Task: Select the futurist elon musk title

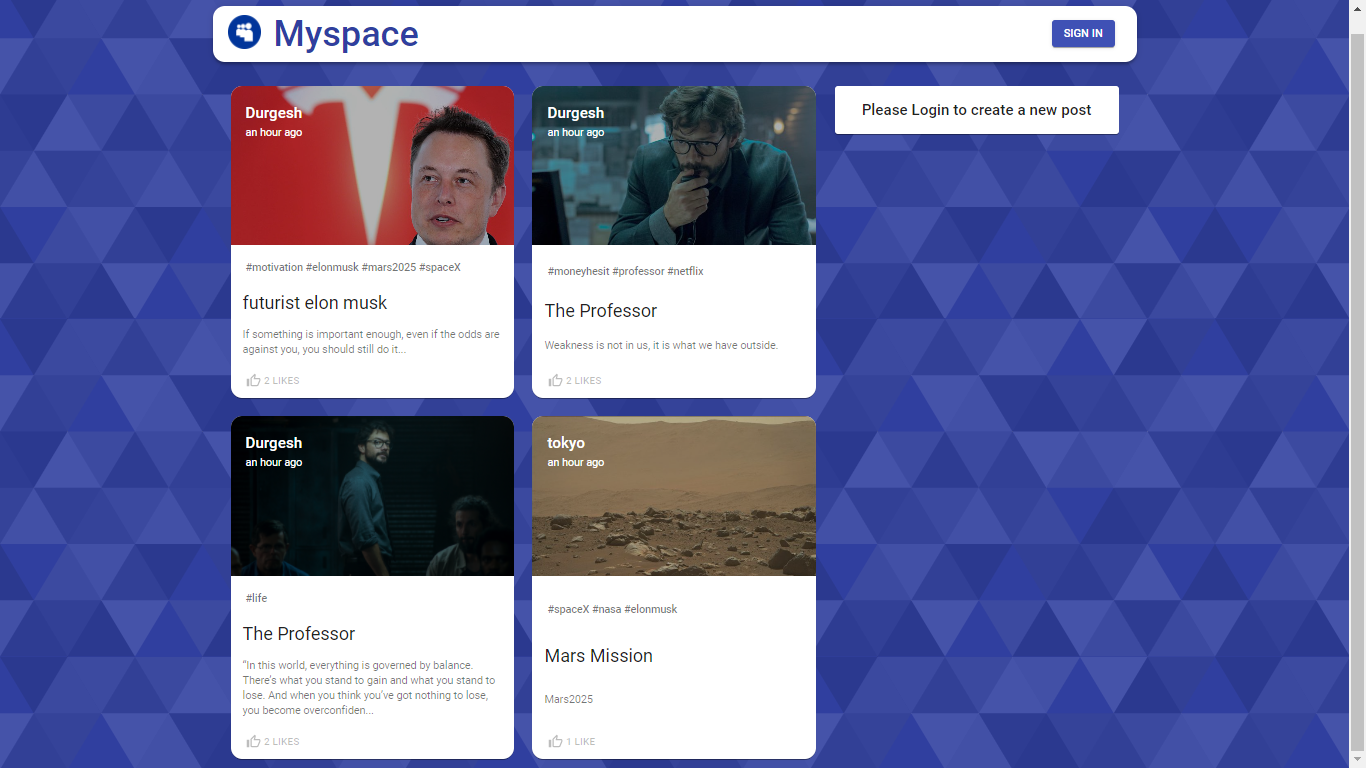Action: (315, 302)
